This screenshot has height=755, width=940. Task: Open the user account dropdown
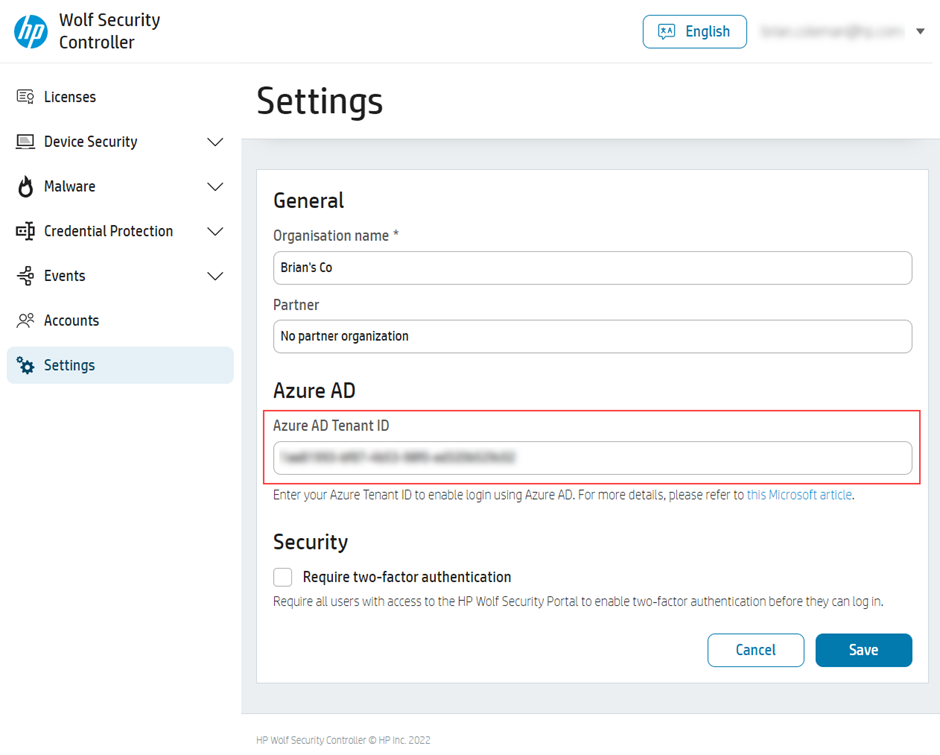919,31
